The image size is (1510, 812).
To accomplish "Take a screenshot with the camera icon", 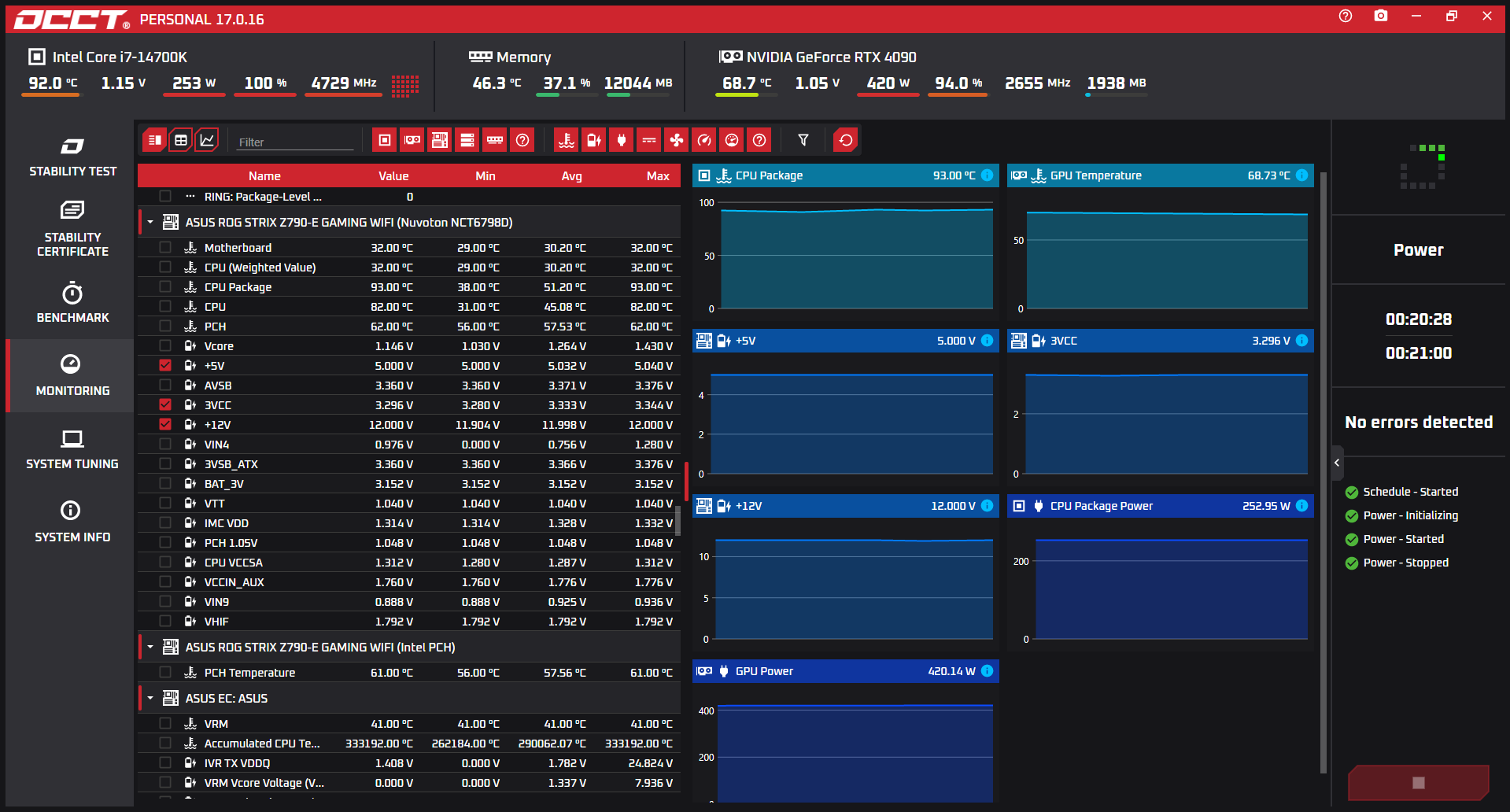I will pyautogui.click(x=1381, y=16).
